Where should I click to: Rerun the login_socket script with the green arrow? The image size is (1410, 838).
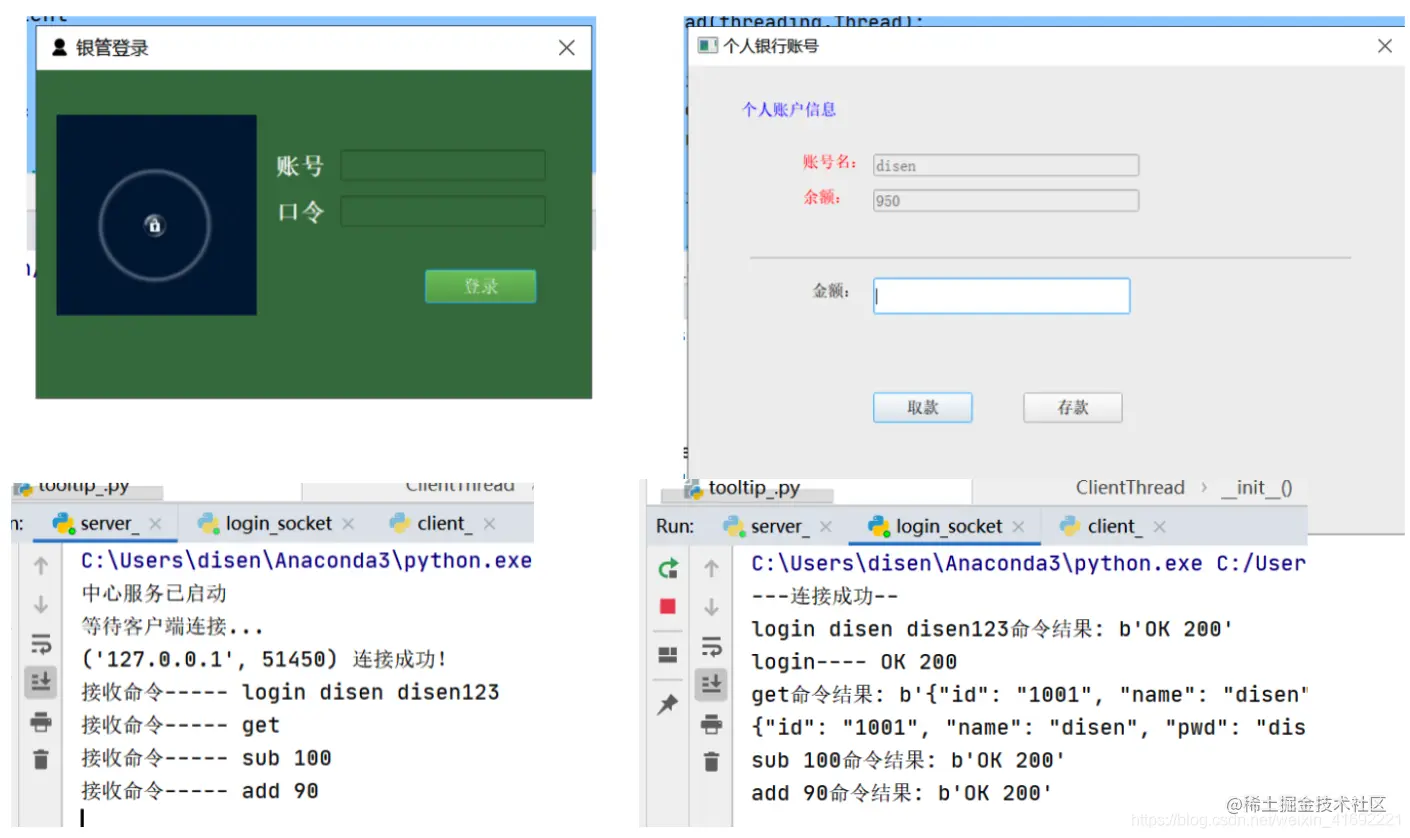point(668,568)
